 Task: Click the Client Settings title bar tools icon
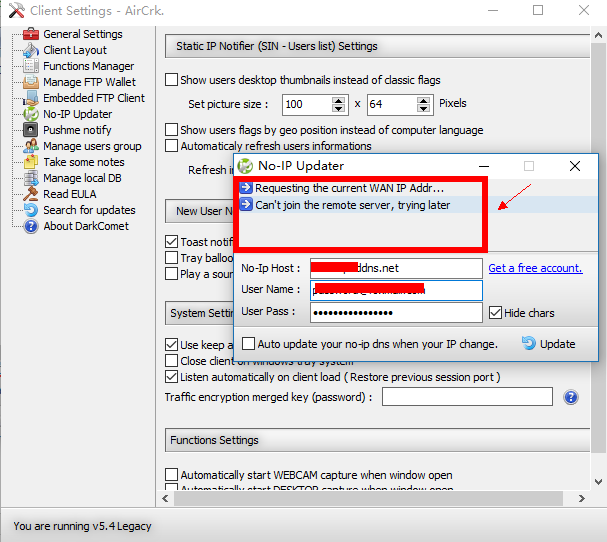click(16, 10)
